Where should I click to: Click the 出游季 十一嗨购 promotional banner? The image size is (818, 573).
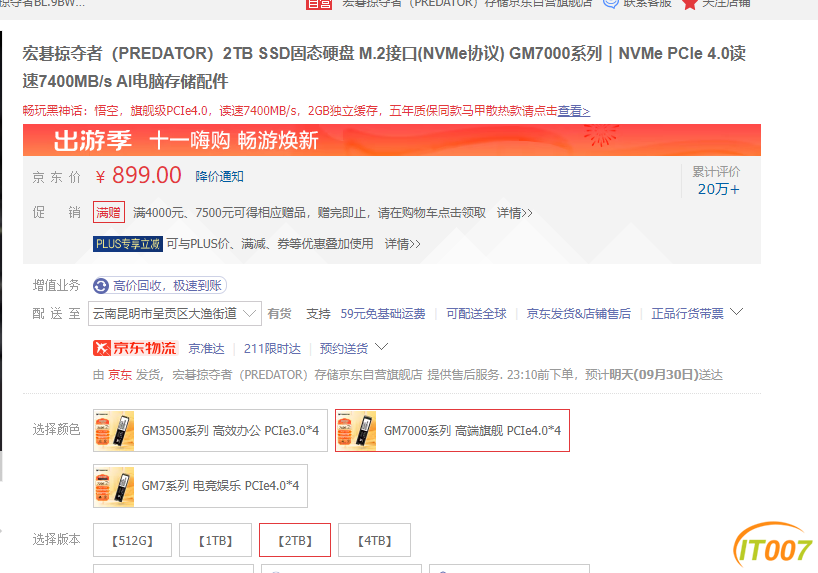pyautogui.click(x=392, y=140)
